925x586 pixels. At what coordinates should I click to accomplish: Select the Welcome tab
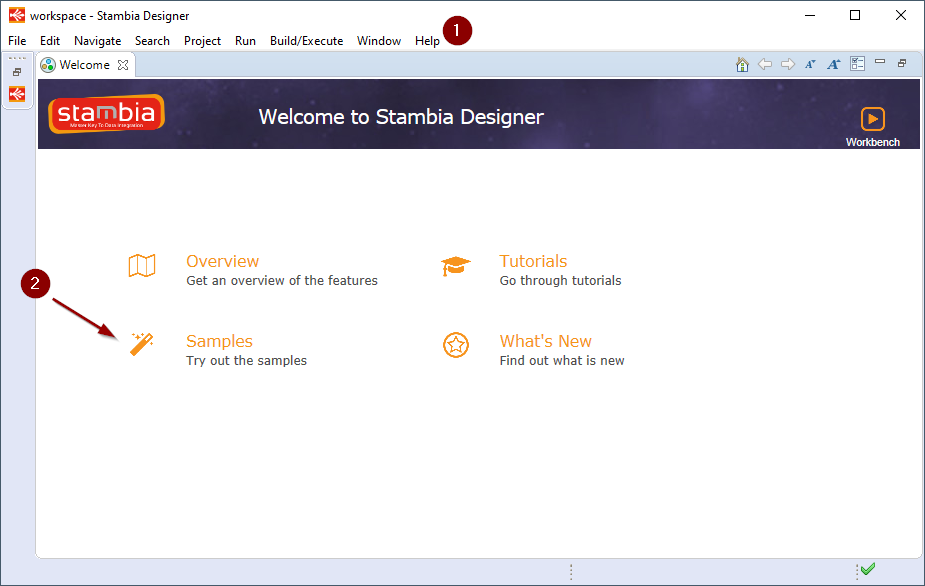[84, 65]
